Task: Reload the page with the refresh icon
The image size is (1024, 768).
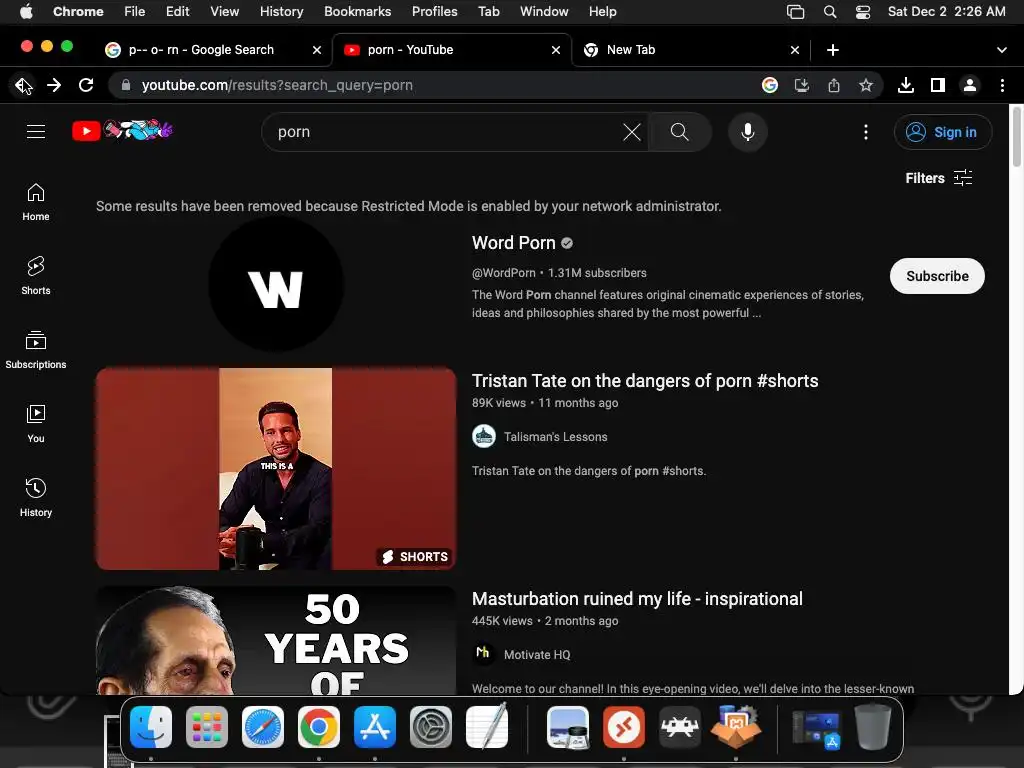Action: pos(86,85)
